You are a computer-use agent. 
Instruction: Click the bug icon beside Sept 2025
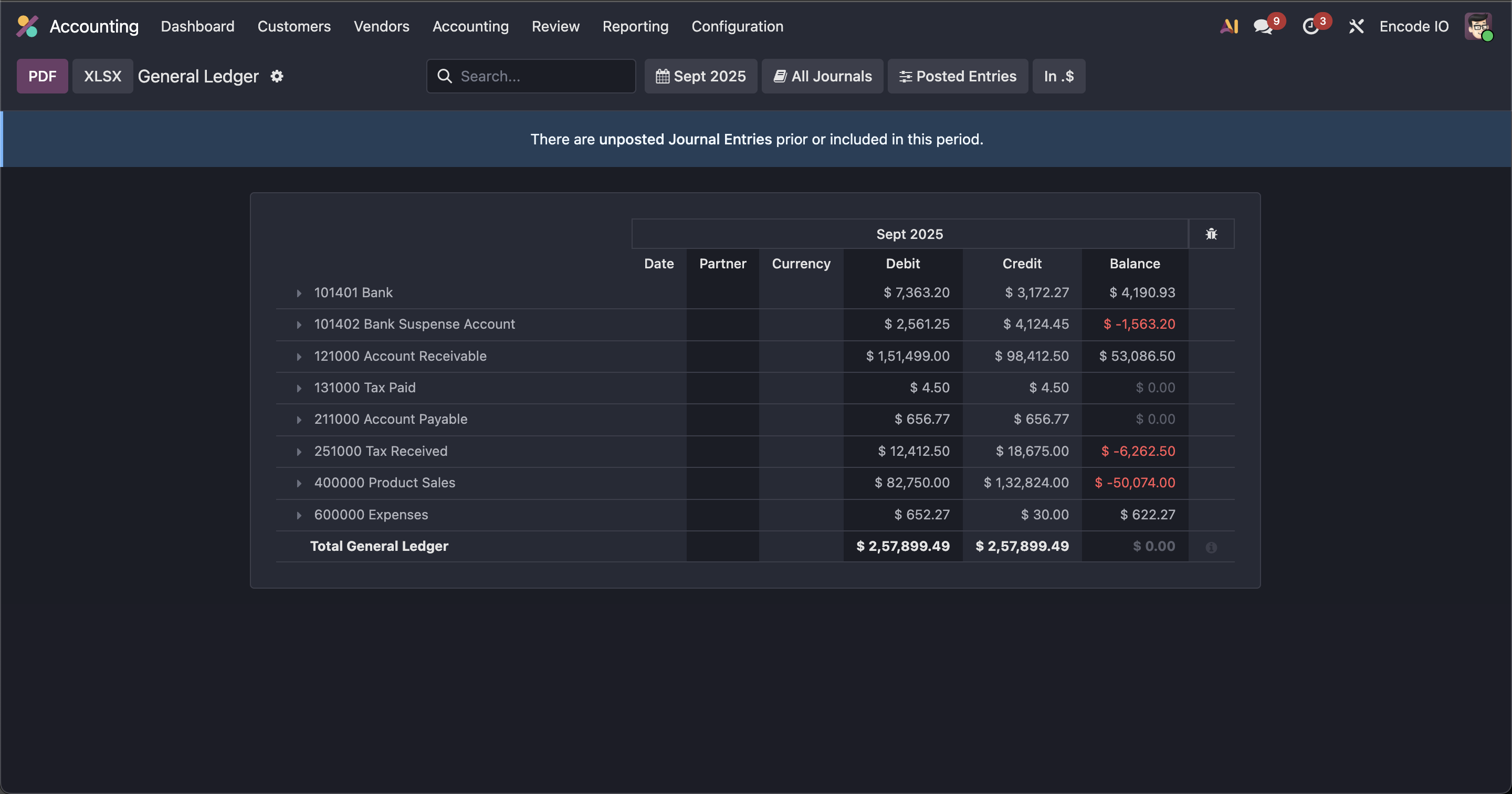click(1211, 234)
